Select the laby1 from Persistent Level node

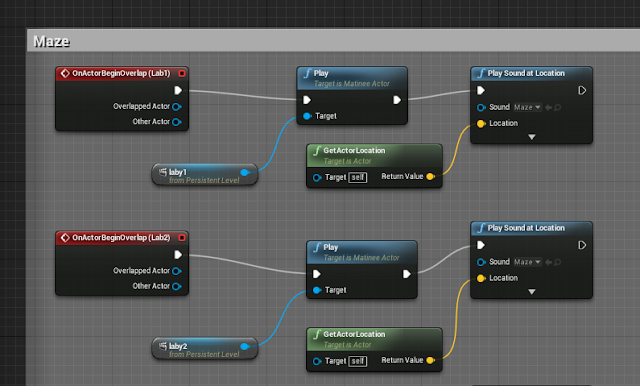point(204,175)
